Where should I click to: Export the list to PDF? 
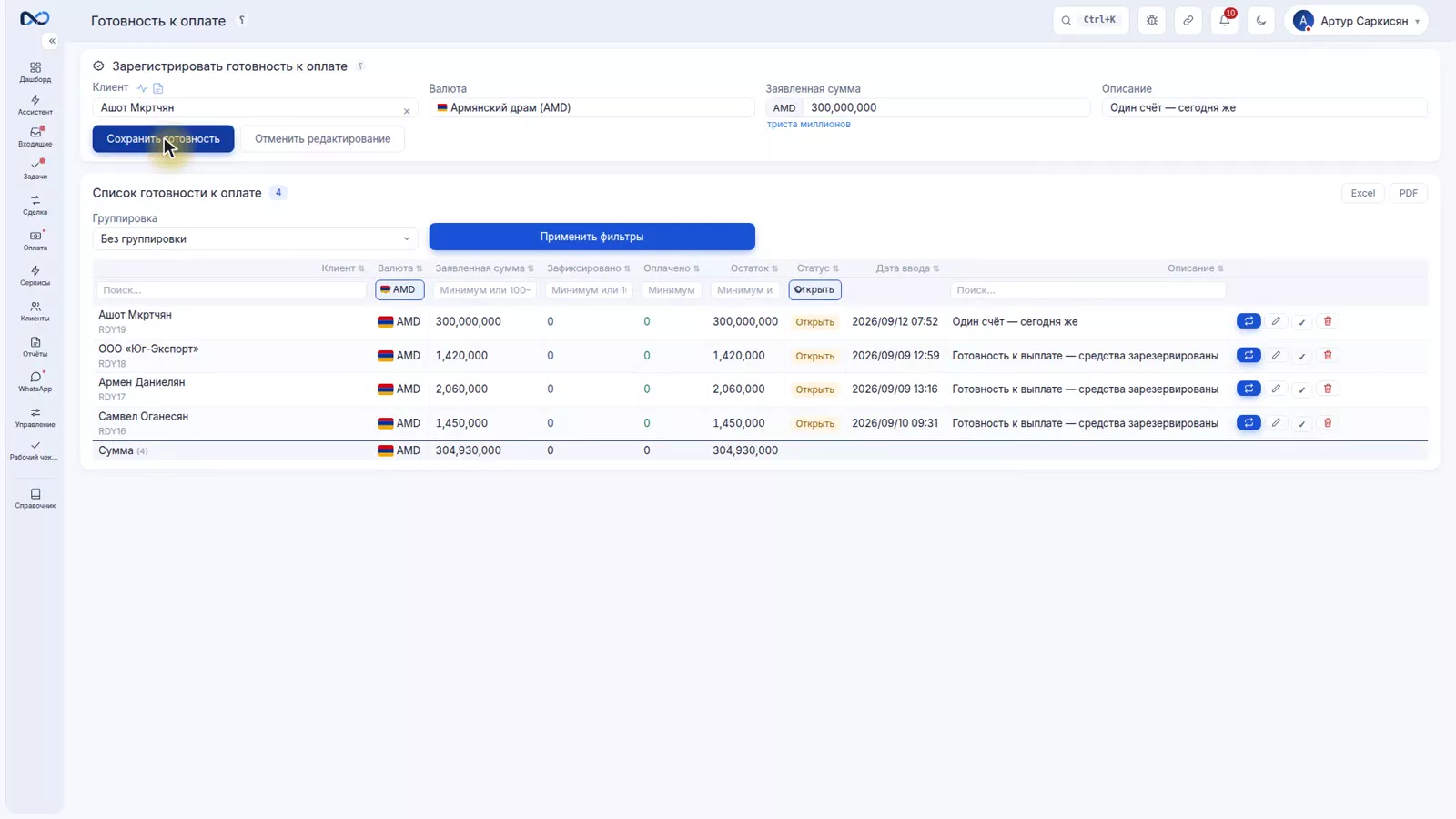point(1408,193)
